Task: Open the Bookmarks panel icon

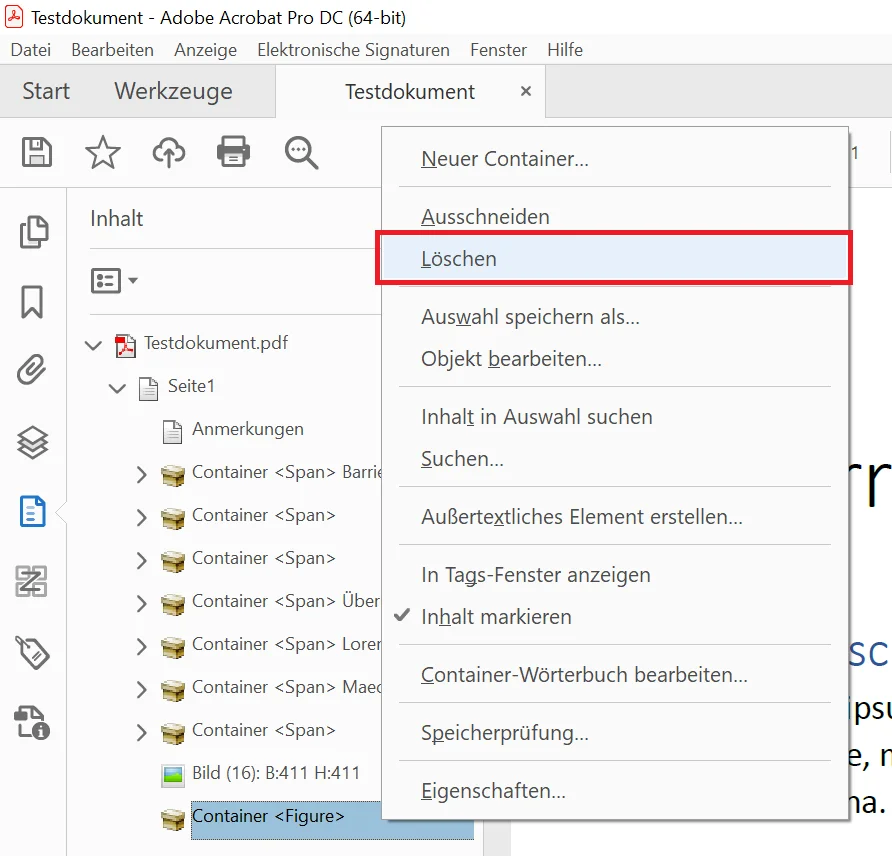Action: click(33, 302)
